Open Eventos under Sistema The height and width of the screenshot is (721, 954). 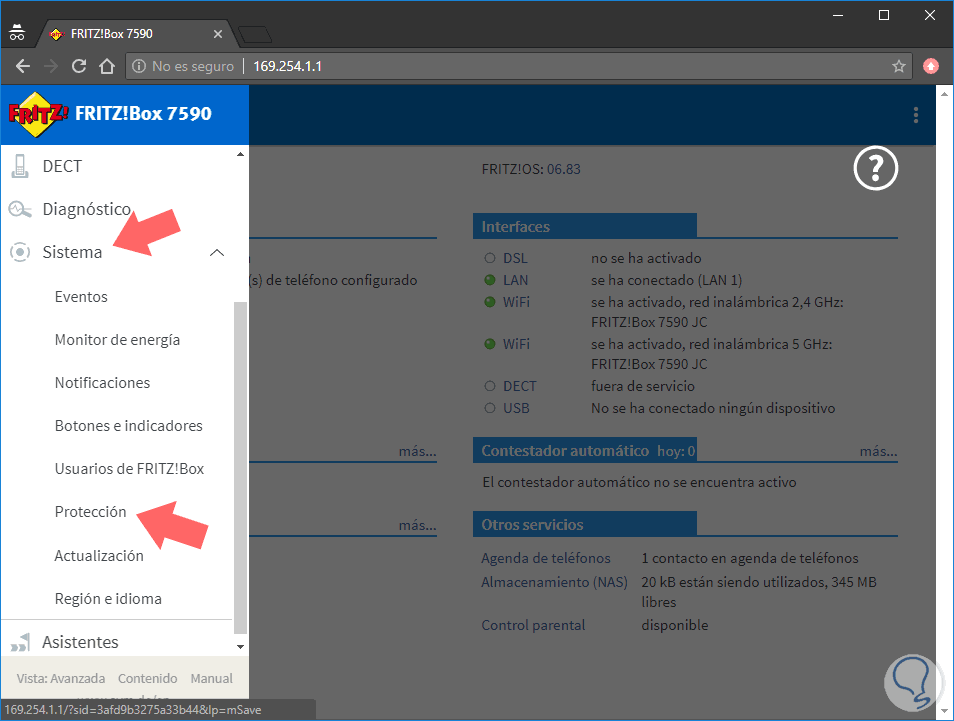(81, 297)
